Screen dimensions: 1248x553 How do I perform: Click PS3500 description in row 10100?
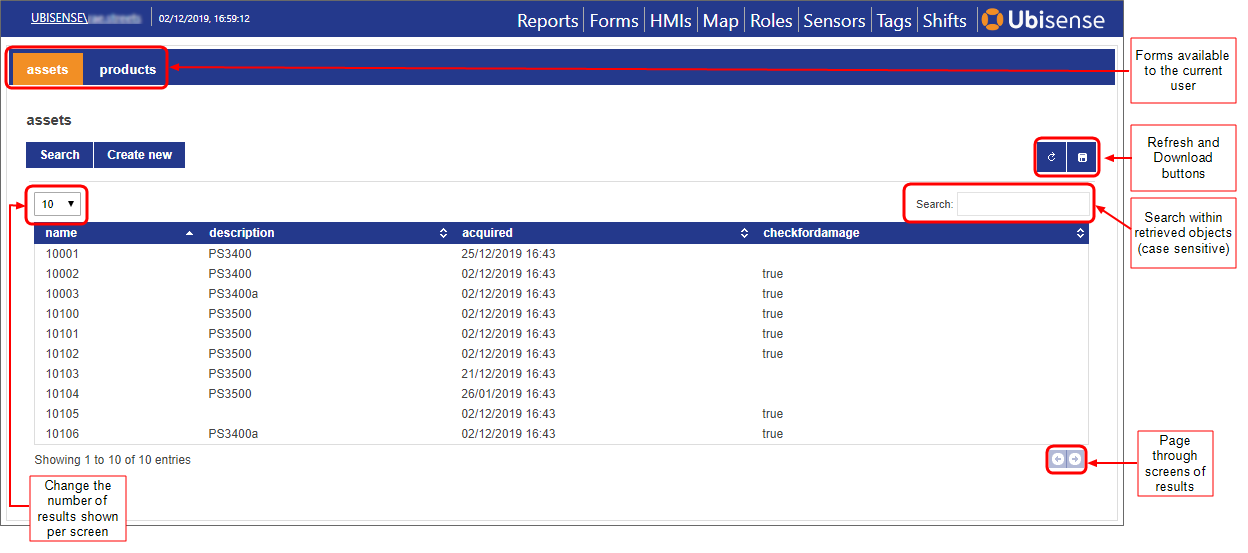pos(230,314)
